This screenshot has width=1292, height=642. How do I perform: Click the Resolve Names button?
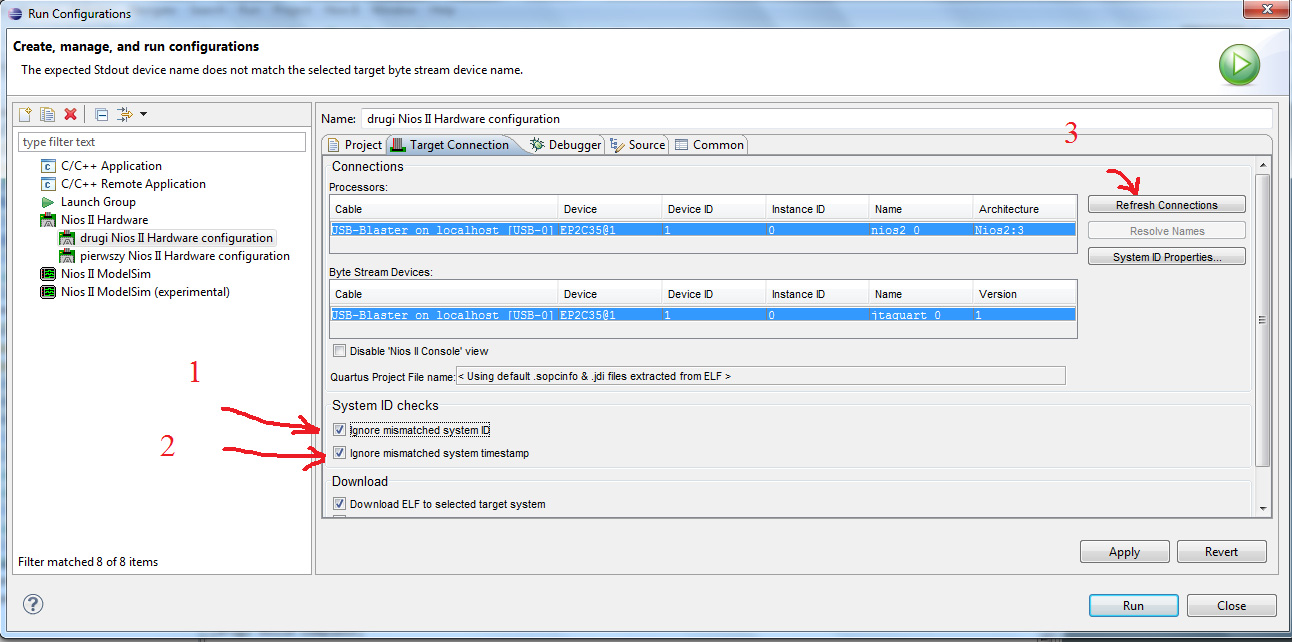[1167, 231]
